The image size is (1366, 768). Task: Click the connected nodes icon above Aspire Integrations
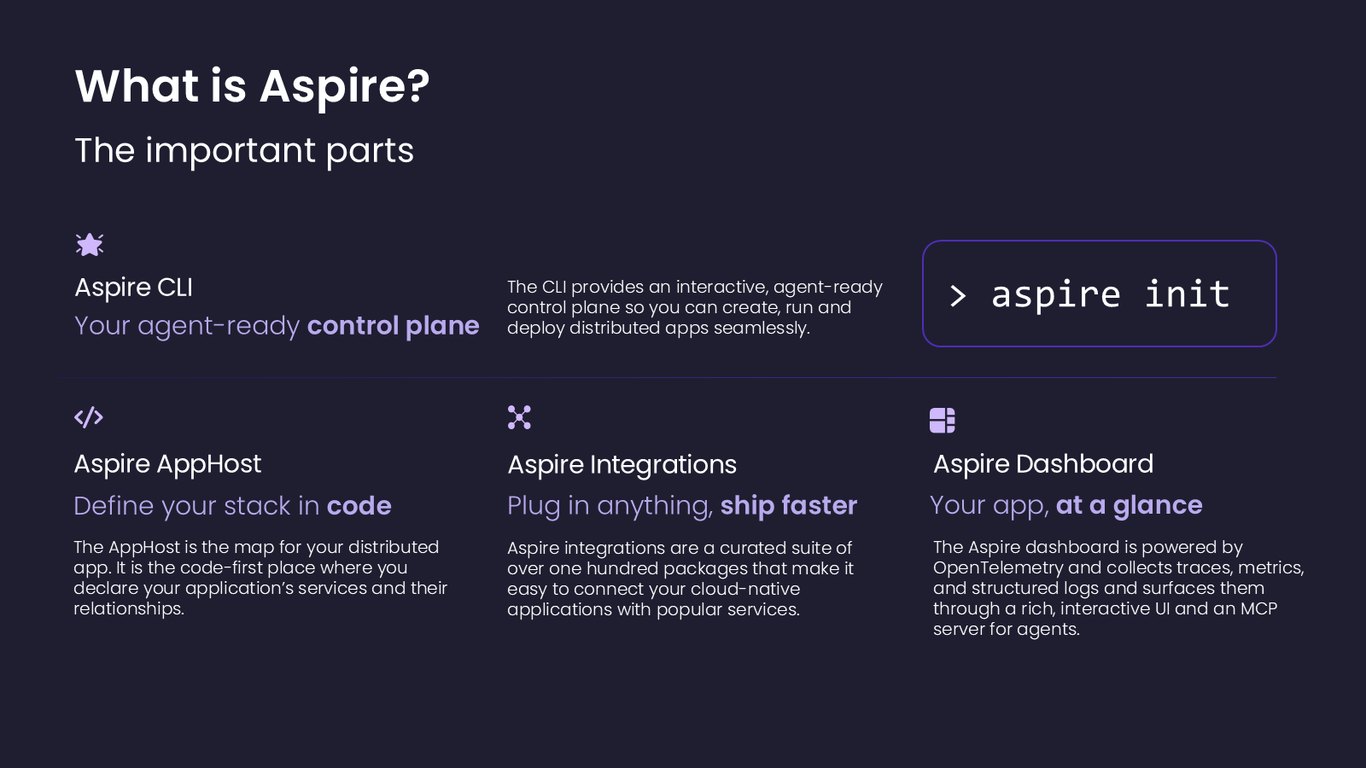(x=519, y=417)
